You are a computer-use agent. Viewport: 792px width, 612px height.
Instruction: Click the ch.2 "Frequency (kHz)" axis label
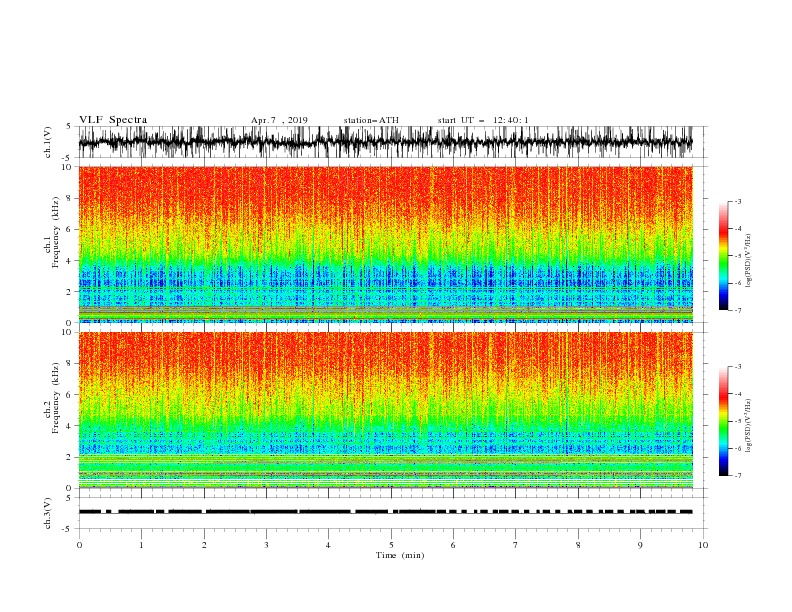click(x=56, y=398)
